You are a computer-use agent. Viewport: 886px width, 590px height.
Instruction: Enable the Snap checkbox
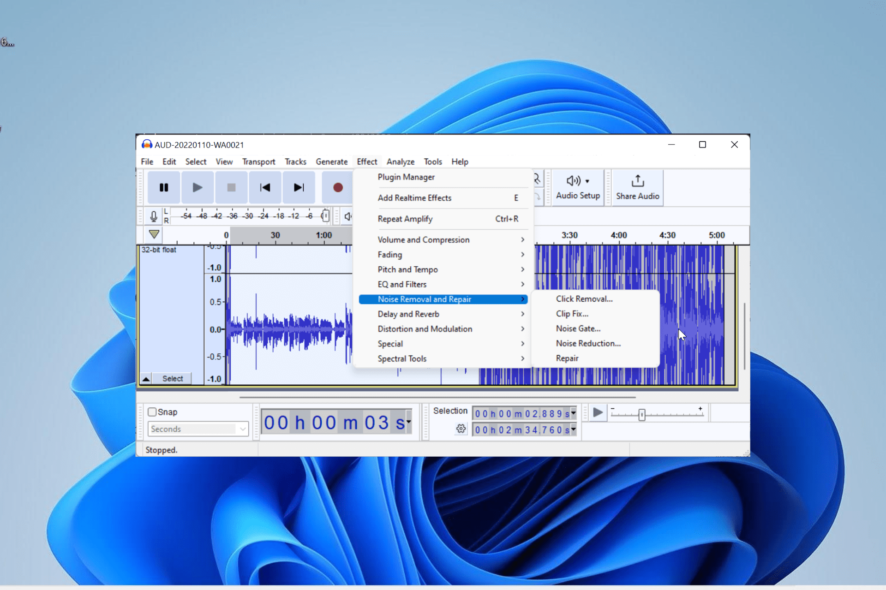click(x=153, y=412)
